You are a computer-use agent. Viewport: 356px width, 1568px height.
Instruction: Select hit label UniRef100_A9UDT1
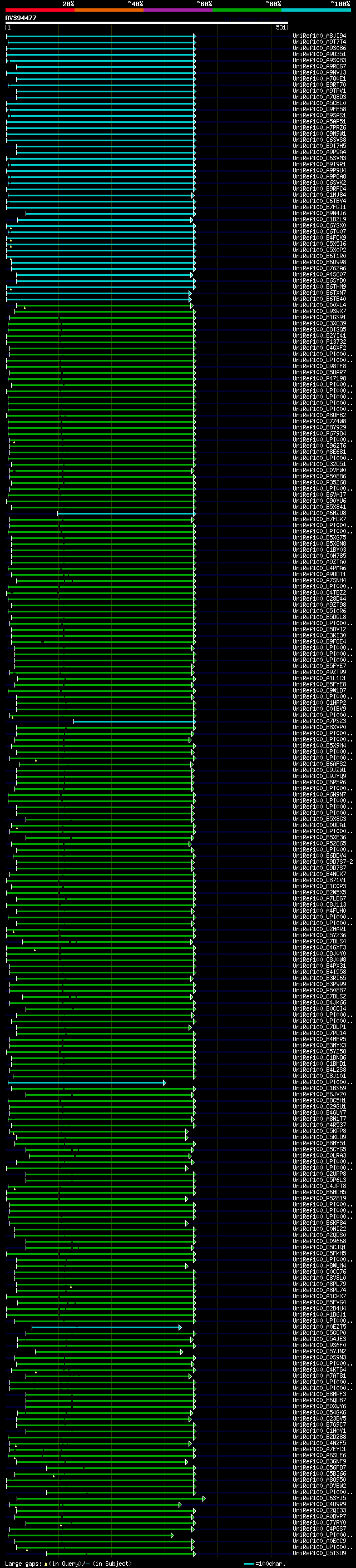tap(319, 575)
